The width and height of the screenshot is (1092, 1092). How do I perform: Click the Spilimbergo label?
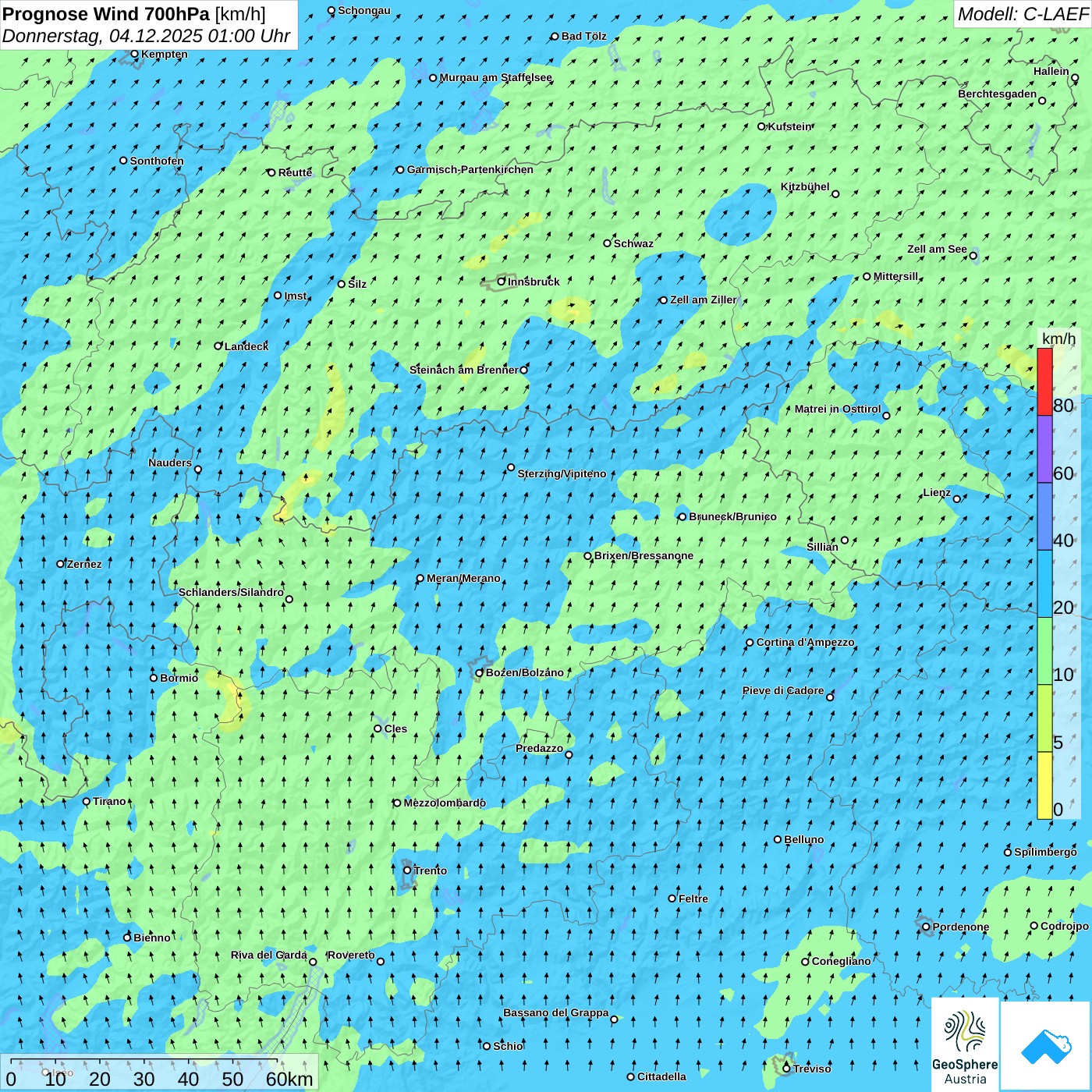(x=1045, y=853)
